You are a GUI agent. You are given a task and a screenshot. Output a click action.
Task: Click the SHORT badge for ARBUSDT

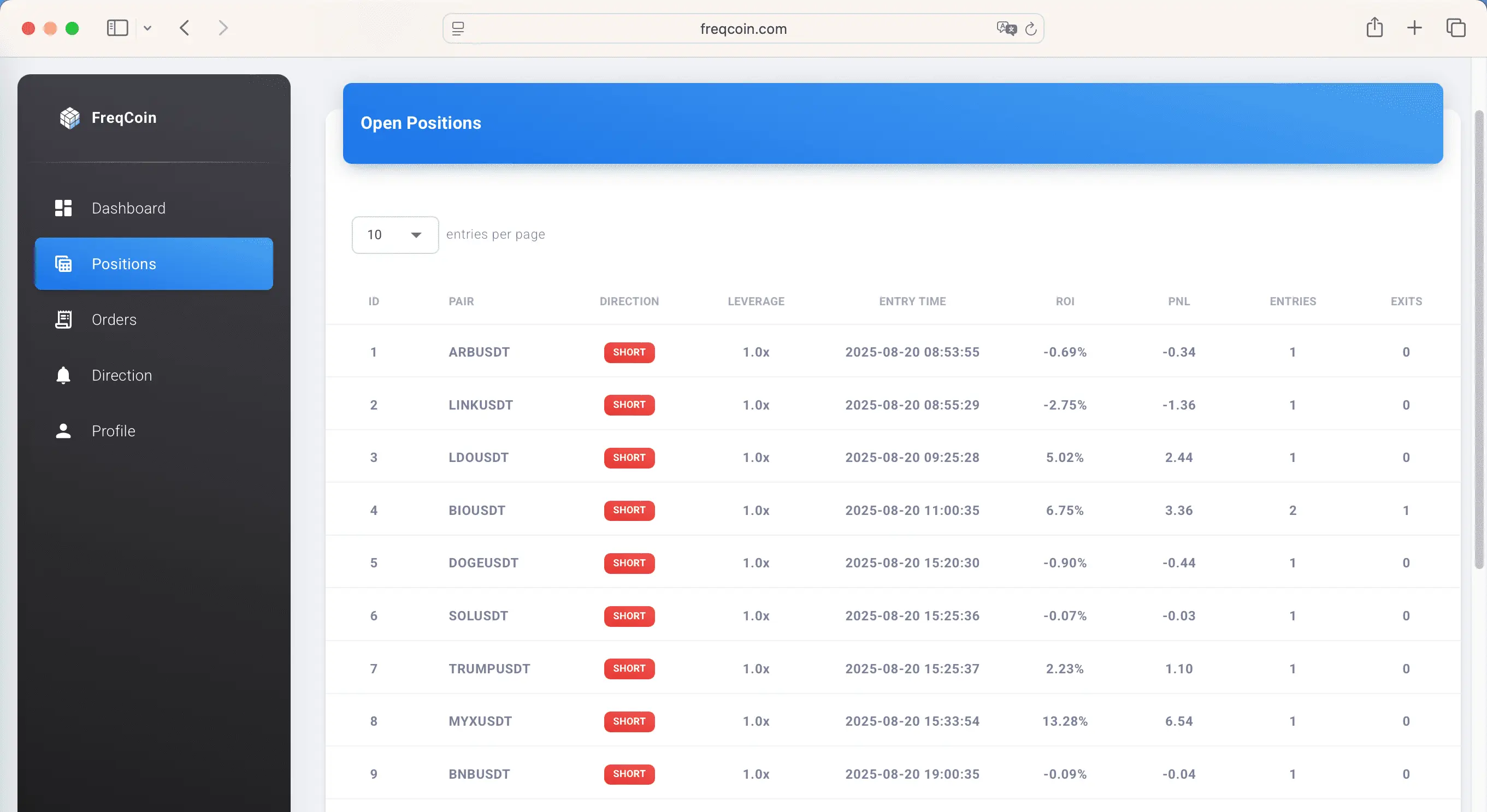tap(629, 352)
